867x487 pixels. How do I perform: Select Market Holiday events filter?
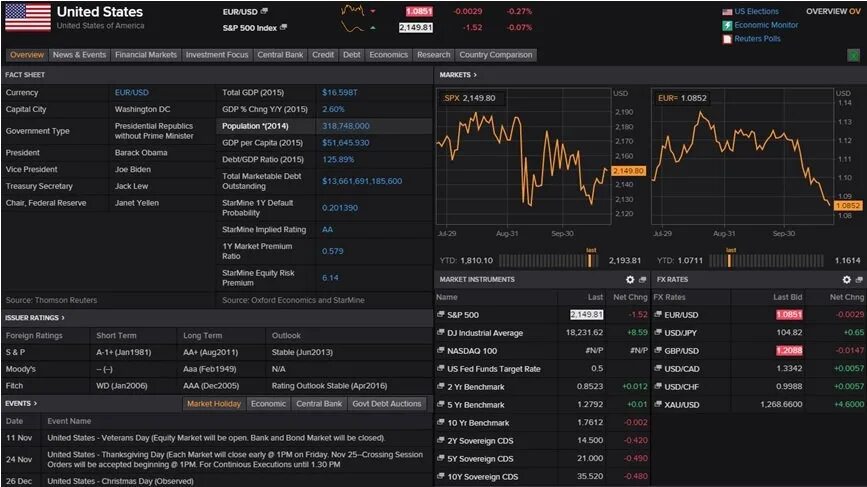click(213, 404)
